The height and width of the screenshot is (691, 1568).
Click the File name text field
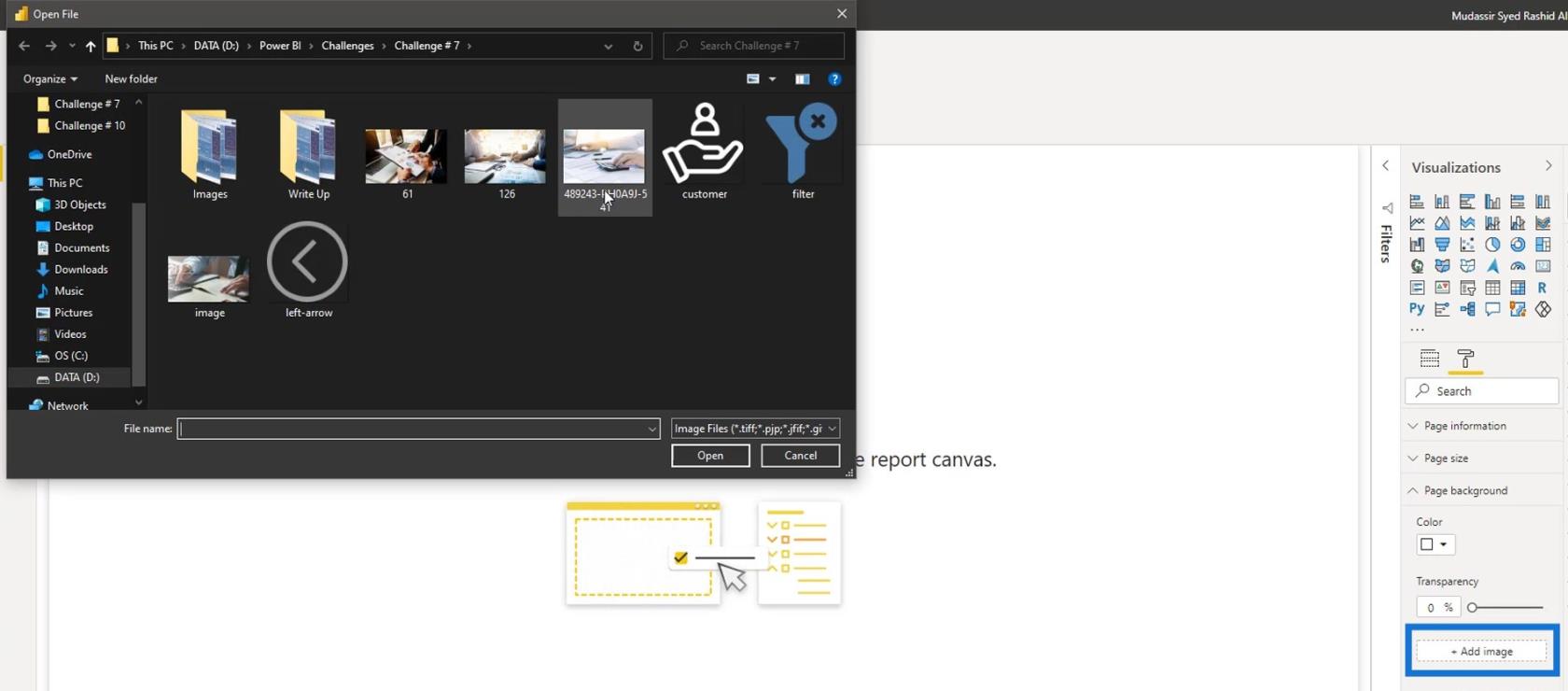412,429
